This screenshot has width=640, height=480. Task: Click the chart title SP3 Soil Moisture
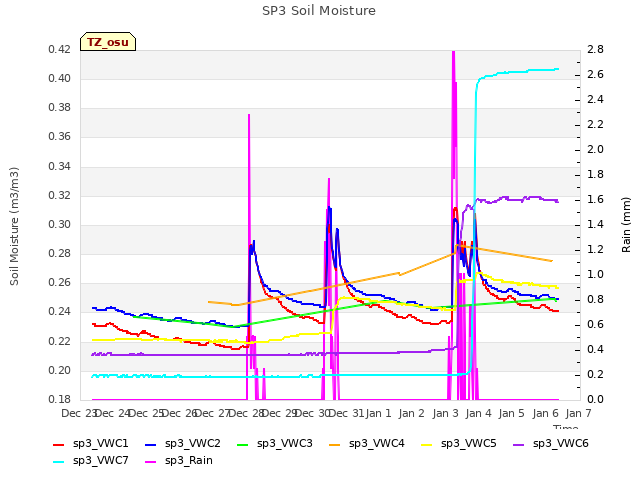pos(319,11)
